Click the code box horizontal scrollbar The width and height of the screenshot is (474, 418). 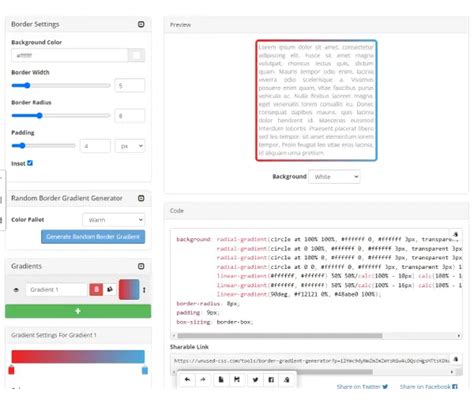280,336
